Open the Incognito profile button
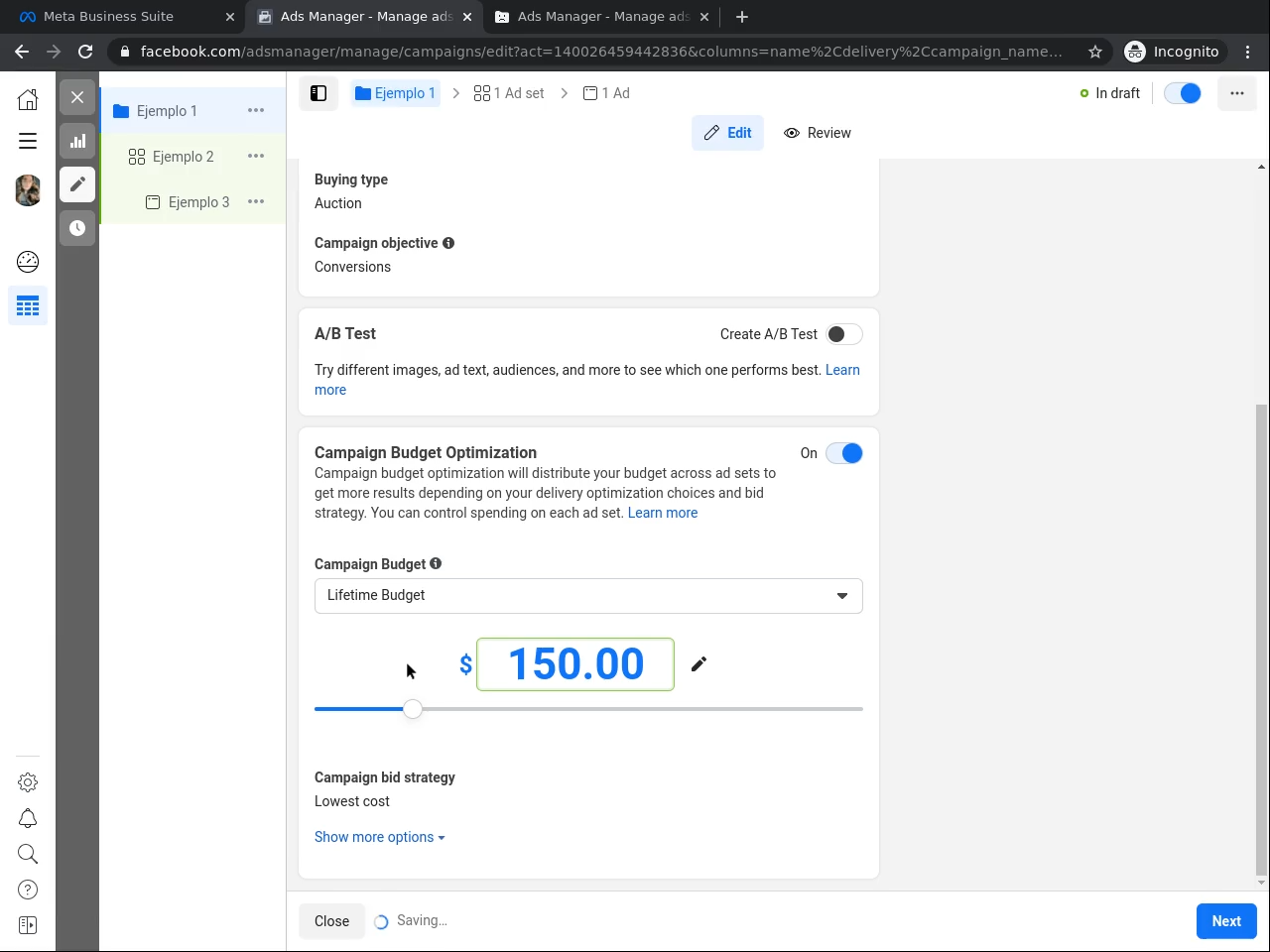This screenshot has height=952, width=1270. click(x=1174, y=52)
